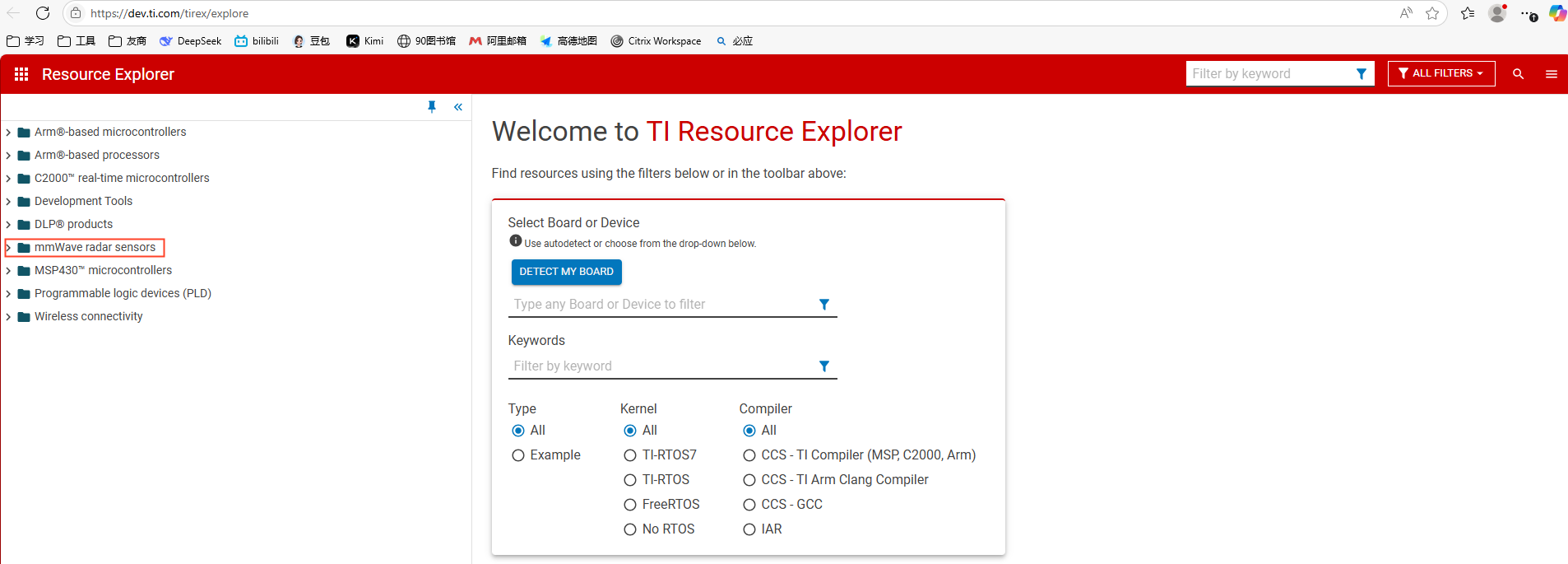Choose the FreeRTOS kernel option
This screenshot has height=564, width=1568.
[x=630, y=505]
